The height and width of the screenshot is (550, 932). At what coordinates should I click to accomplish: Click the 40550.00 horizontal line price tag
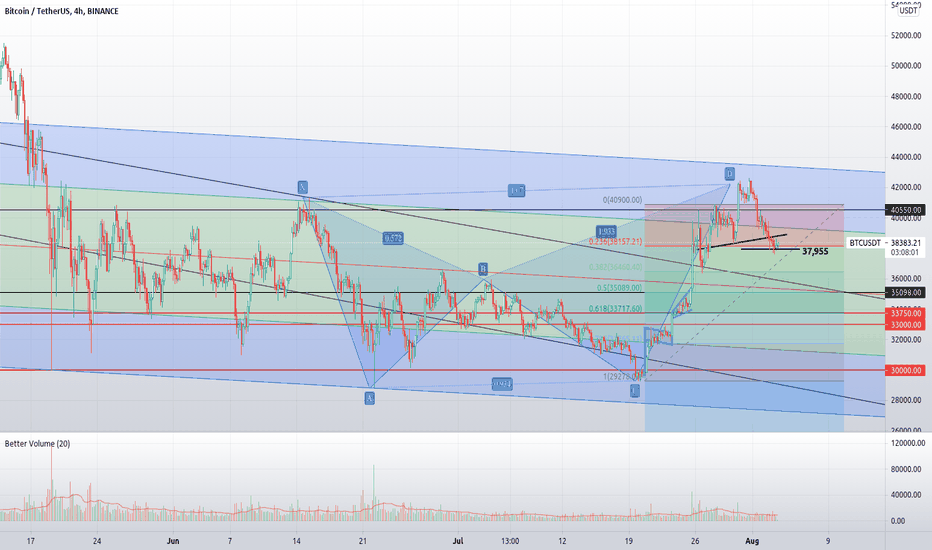pos(906,210)
